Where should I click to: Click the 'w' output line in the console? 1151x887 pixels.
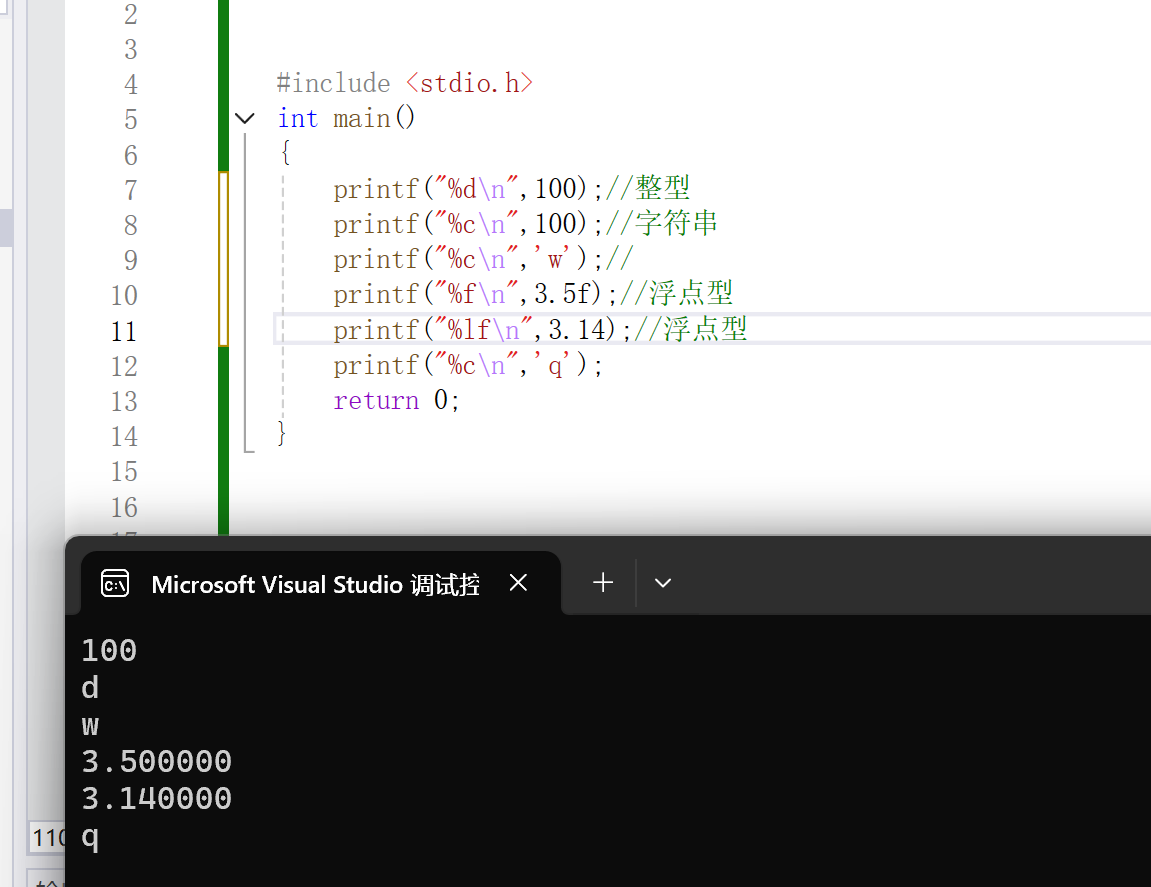90,727
